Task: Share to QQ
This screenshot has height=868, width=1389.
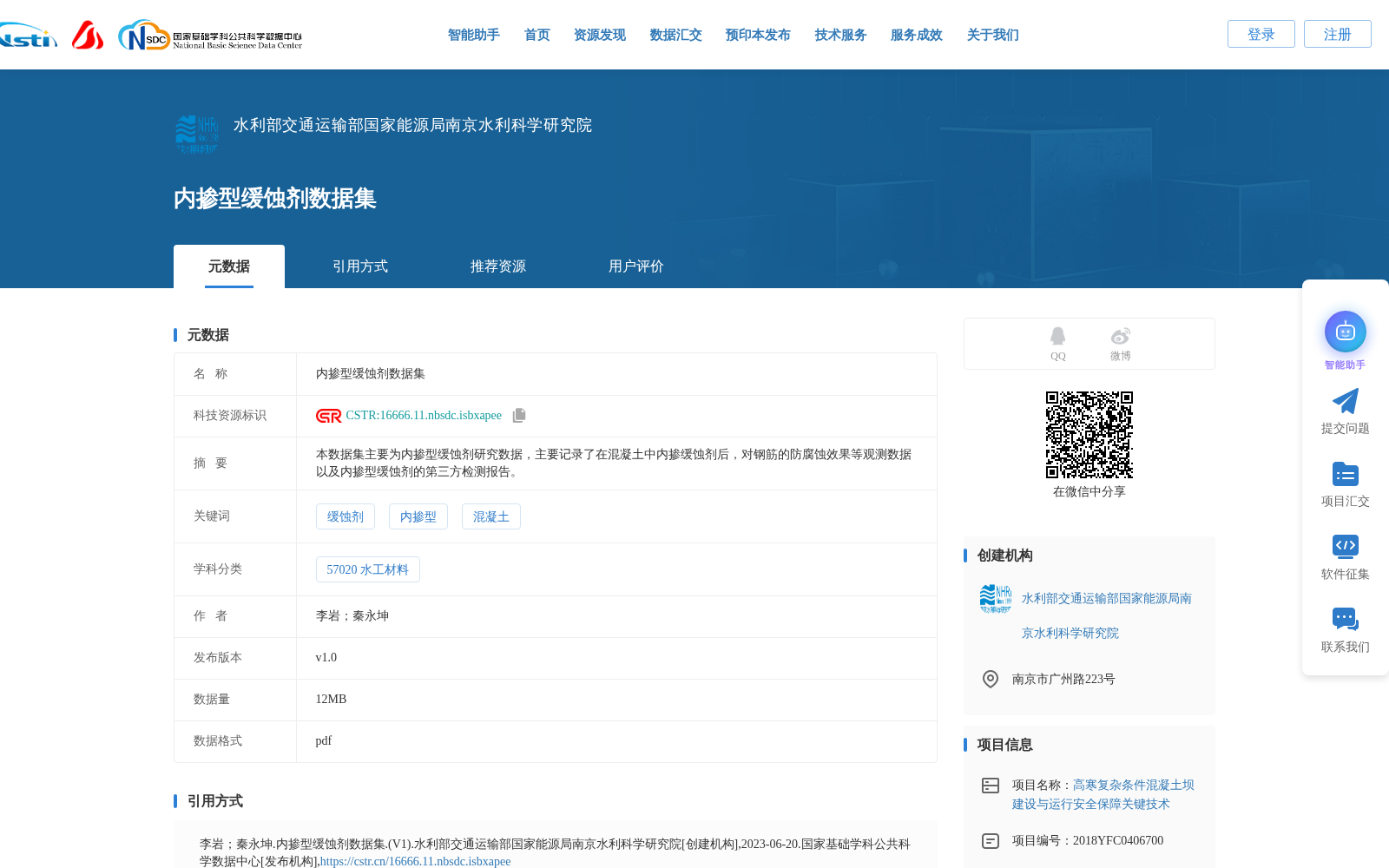Action: pos(1057,344)
